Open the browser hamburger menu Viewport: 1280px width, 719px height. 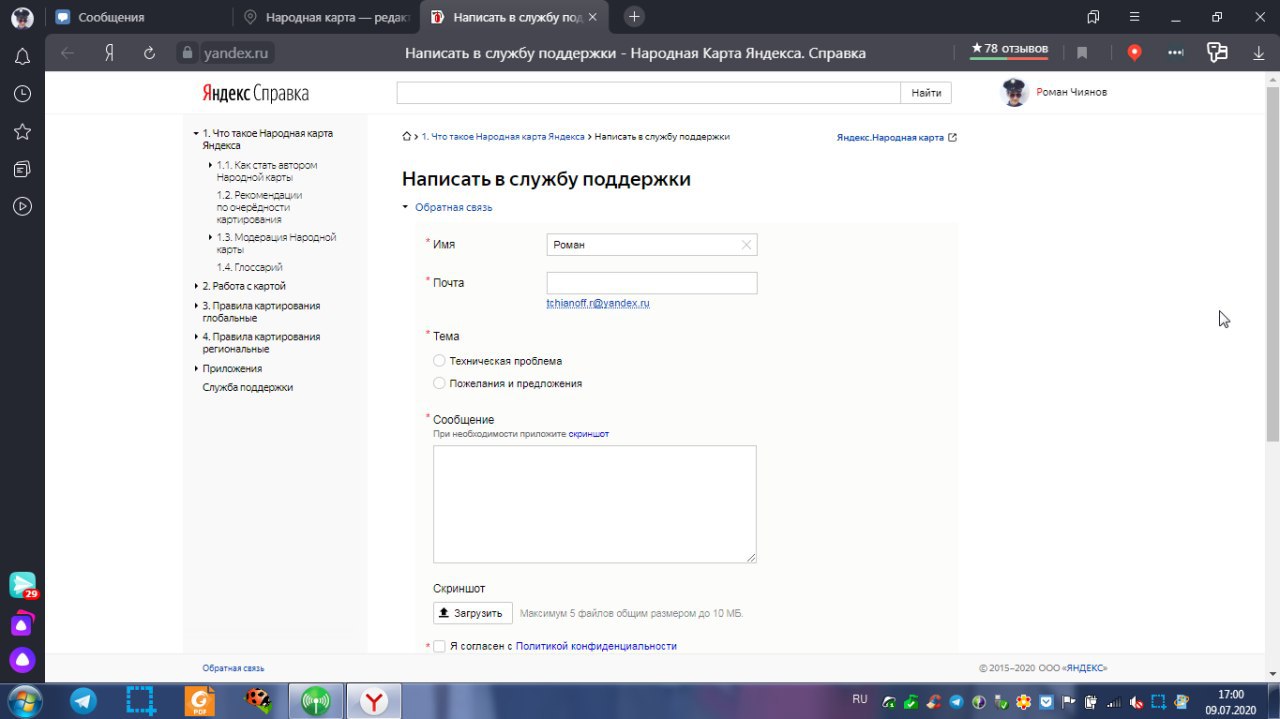1134,17
